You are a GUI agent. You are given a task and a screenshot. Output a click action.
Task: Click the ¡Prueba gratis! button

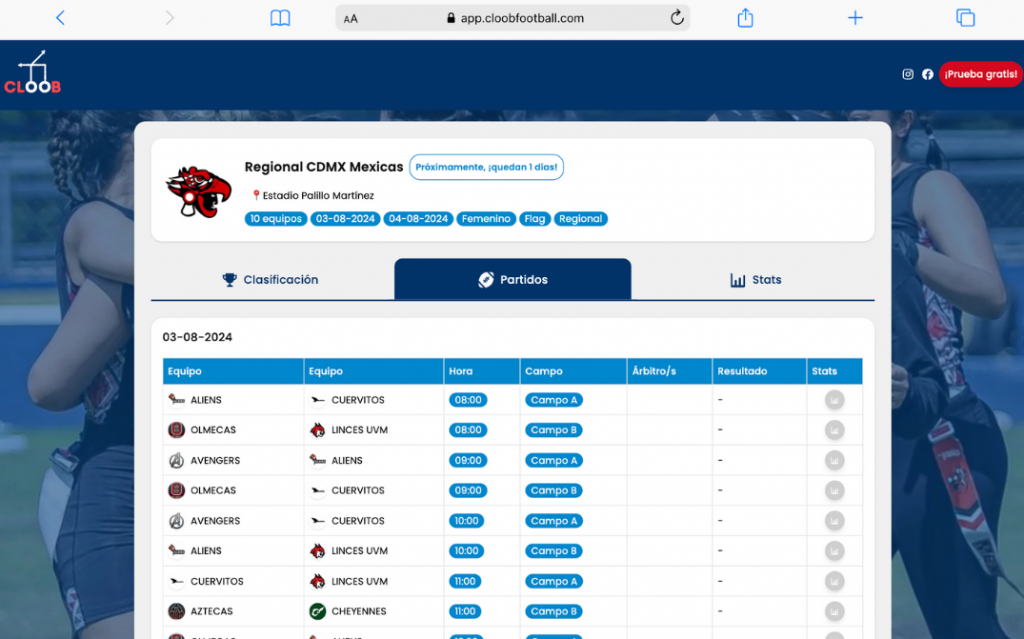tap(980, 74)
